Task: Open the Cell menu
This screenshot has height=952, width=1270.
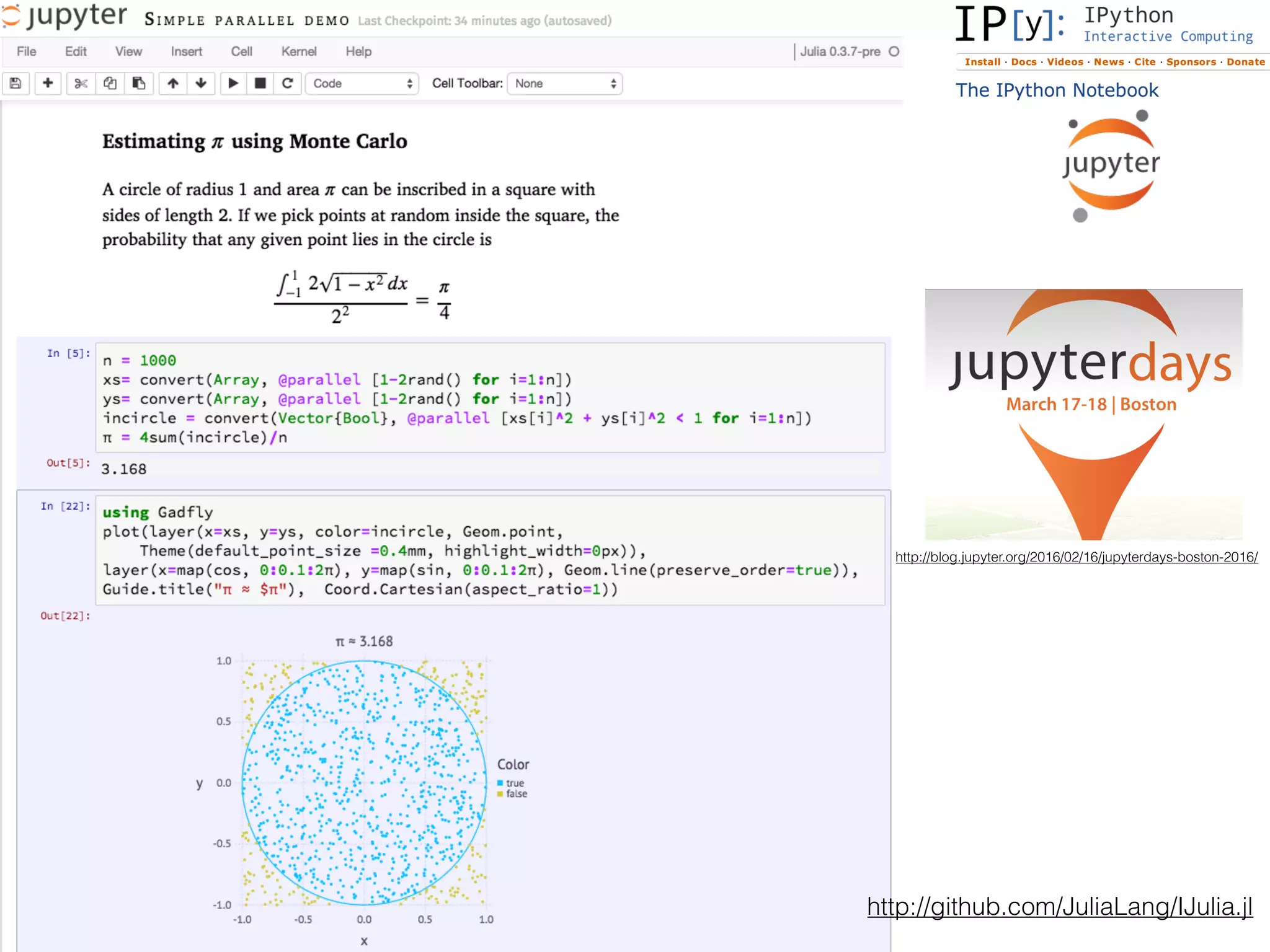Action: point(241,51)
